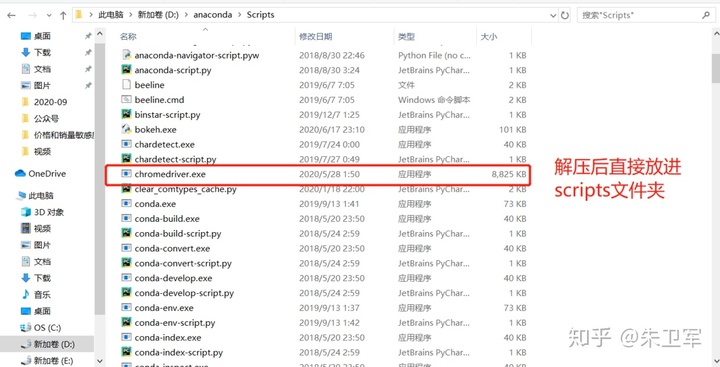Select conda-develop.exe application icon

coord(126,278)
